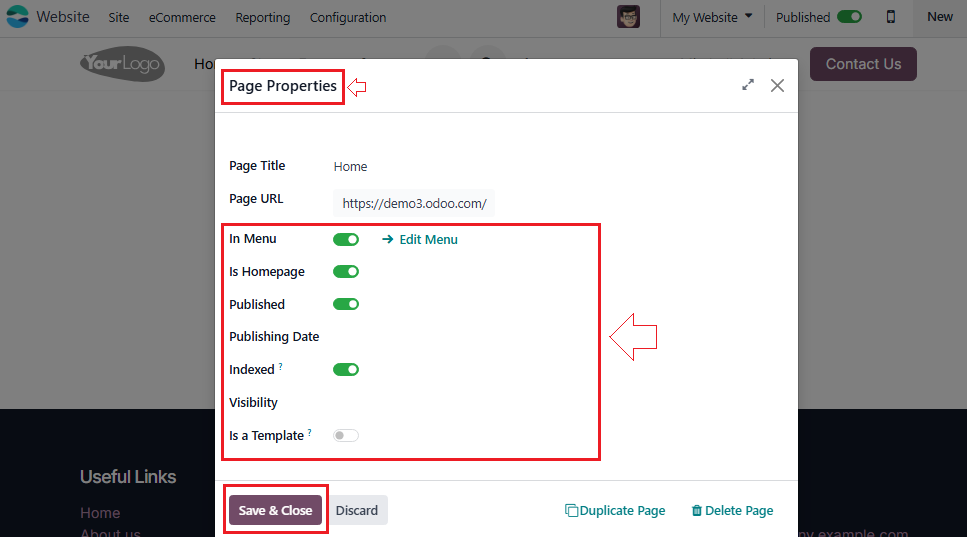Open the eCommerce menu
This screenshot has width=967, height=537.
(x=182, y=18)
